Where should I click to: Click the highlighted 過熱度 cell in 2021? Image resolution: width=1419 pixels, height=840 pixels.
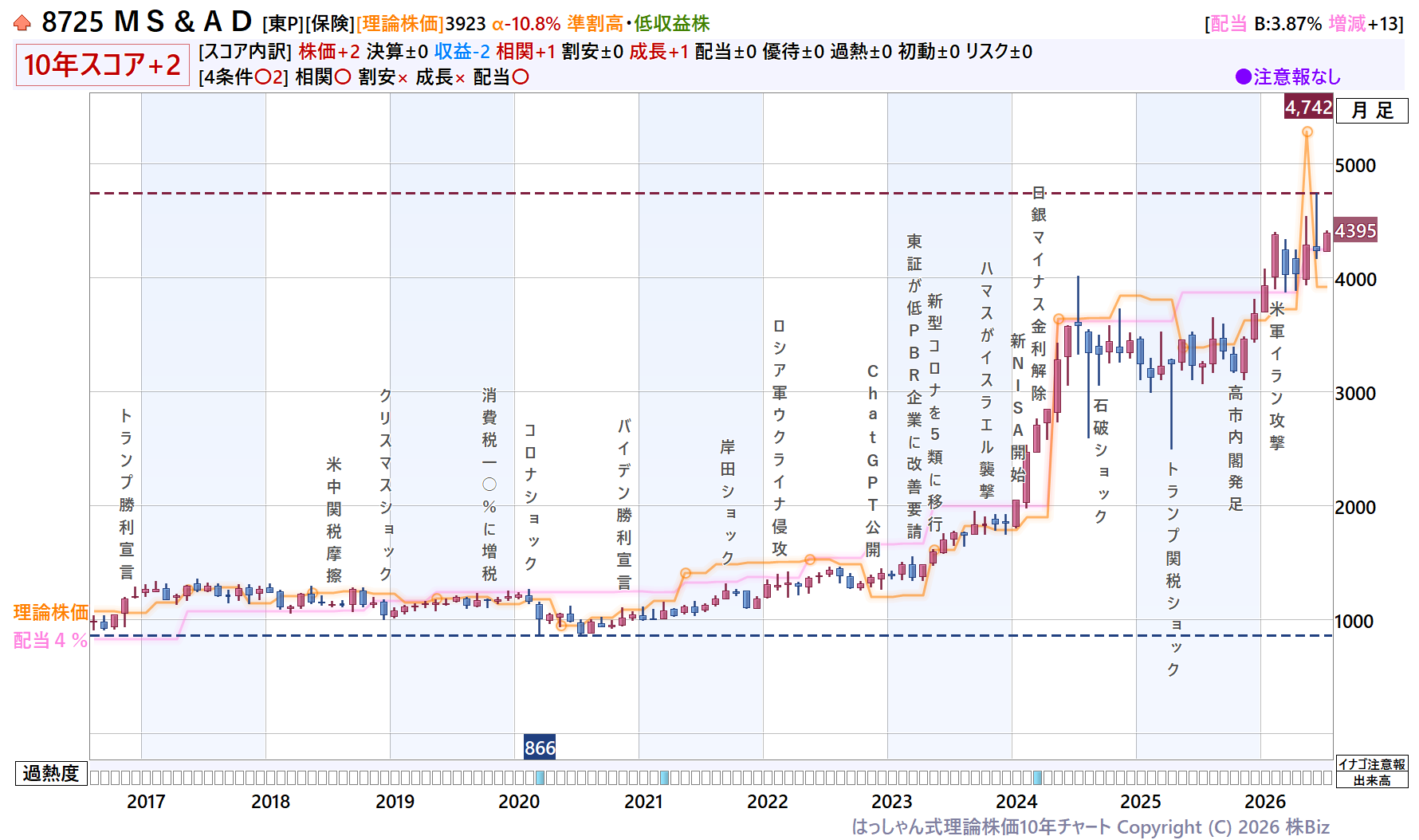(664, 777)
